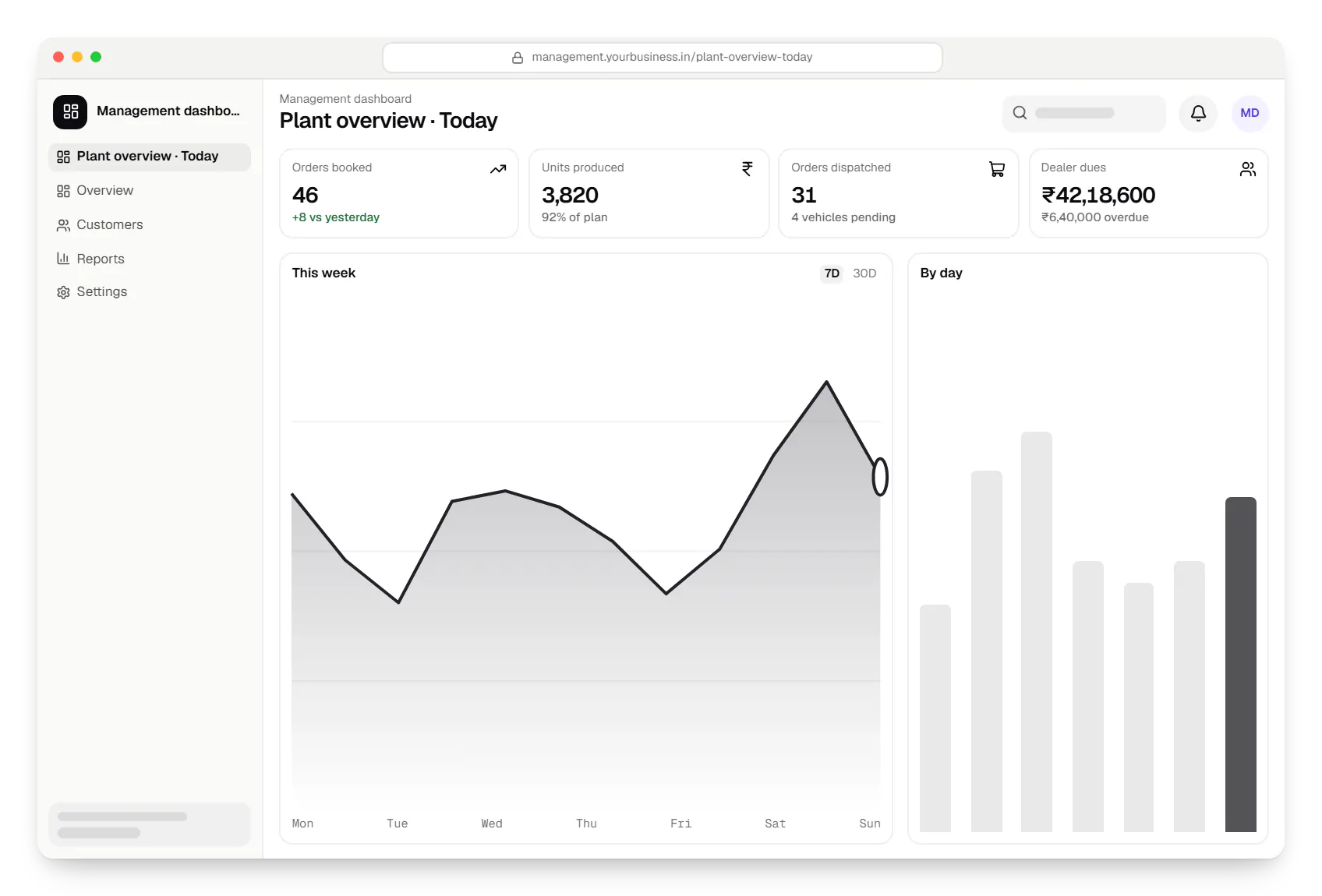
Task: Click the Management dashboard logo icon
Action: (x=70, y=111)
